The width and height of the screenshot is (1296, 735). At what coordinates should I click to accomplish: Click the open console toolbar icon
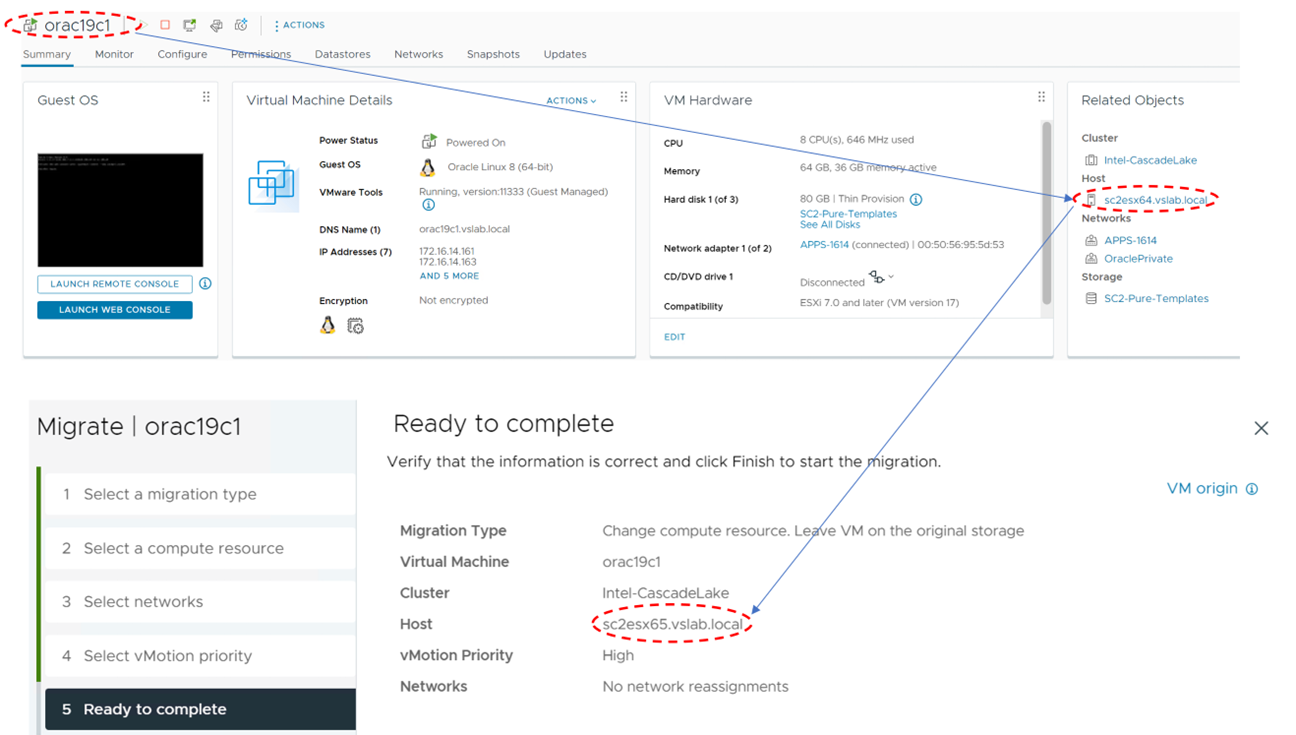[x=189, y=25]
